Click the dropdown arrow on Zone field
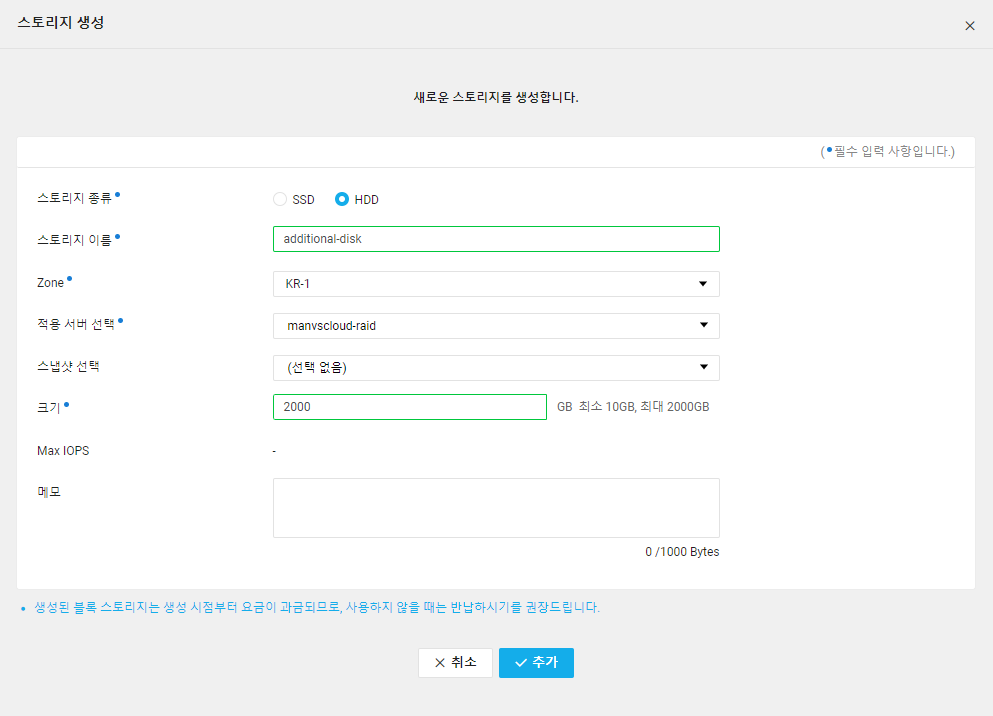Image resolution: width=993 pixels, height=716 pixels. (703, 284)
